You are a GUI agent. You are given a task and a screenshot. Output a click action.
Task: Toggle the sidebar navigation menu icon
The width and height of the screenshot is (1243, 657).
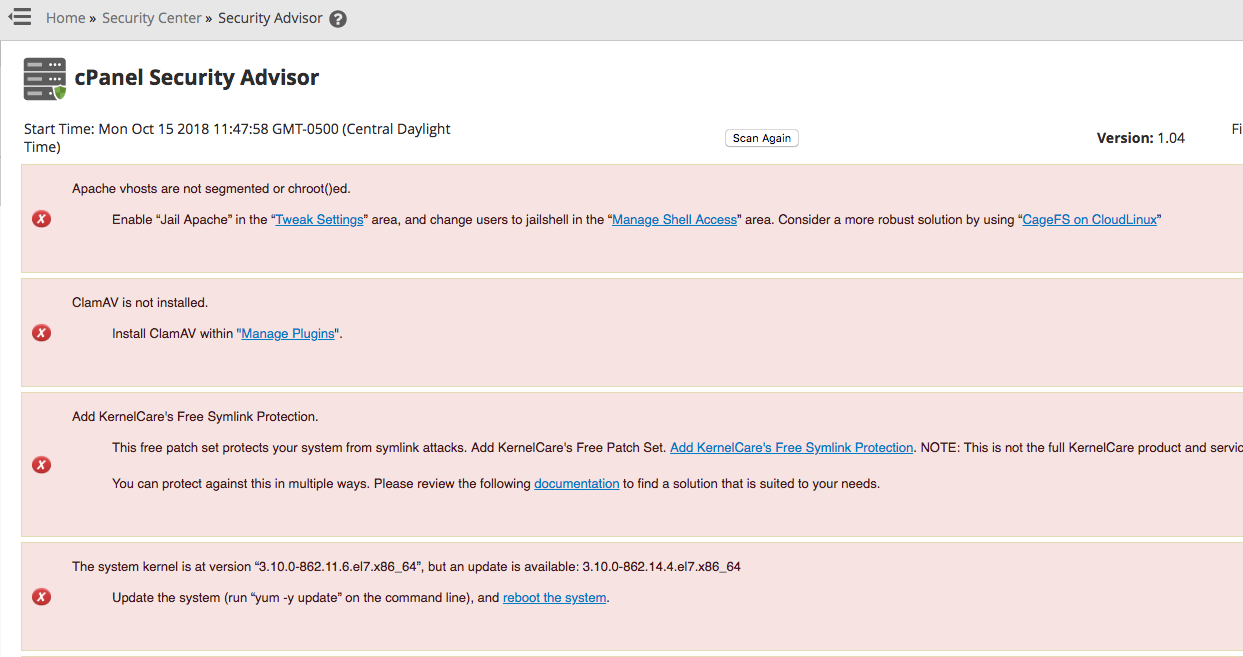coord(19,18)
